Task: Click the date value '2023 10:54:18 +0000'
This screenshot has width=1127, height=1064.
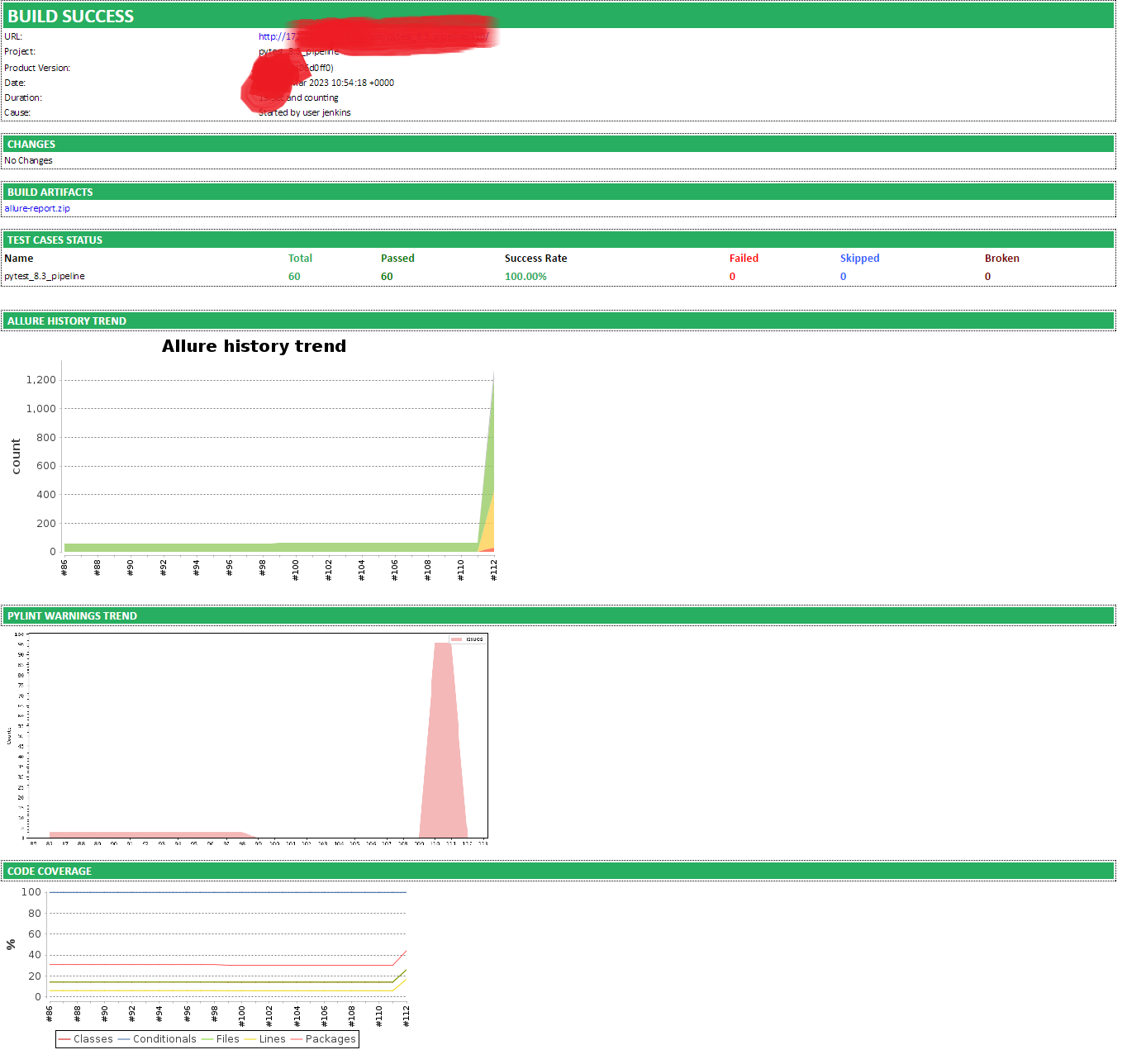Action: (351, 83)
